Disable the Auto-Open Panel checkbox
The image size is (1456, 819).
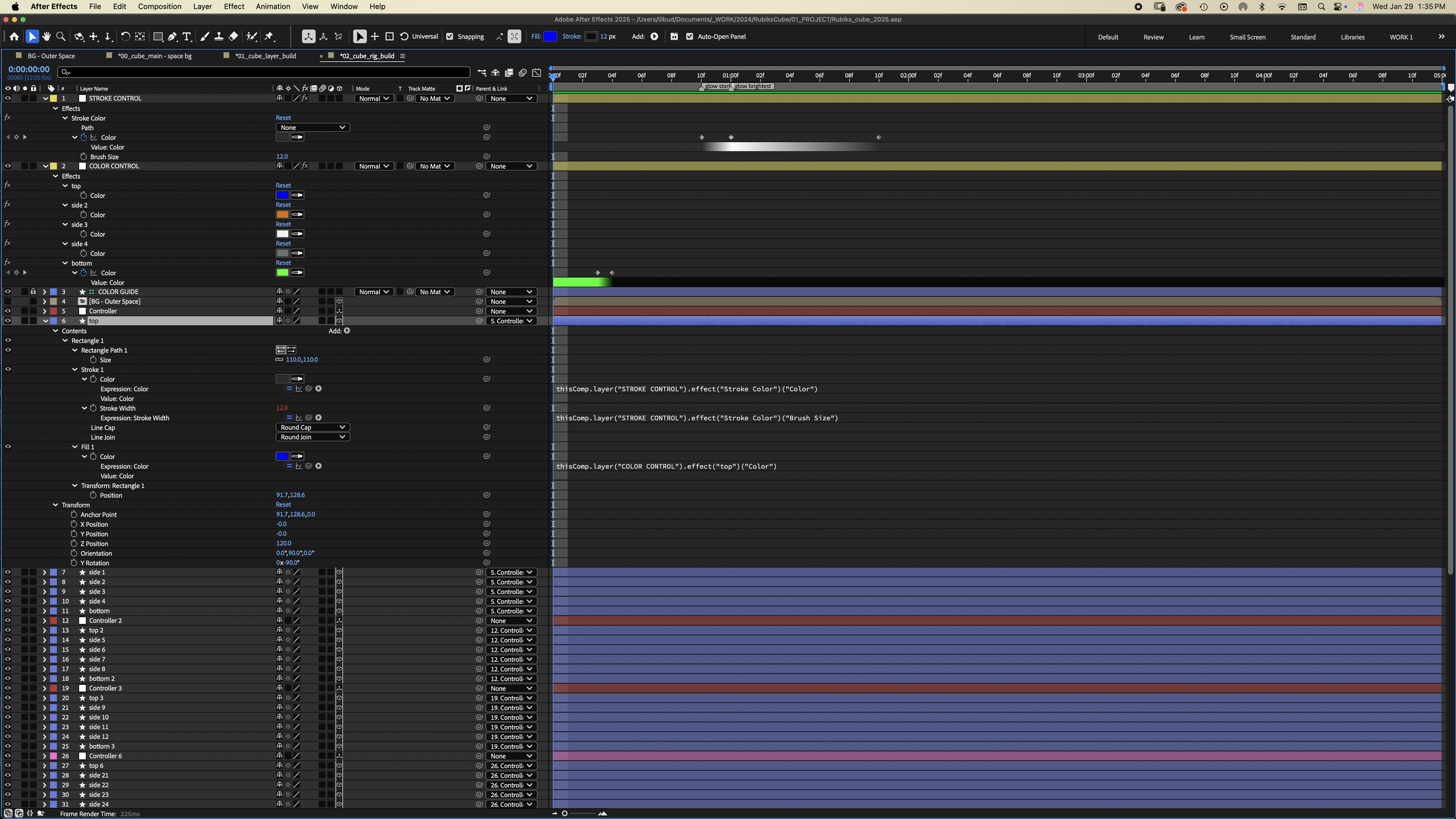[x=690, y=37]
